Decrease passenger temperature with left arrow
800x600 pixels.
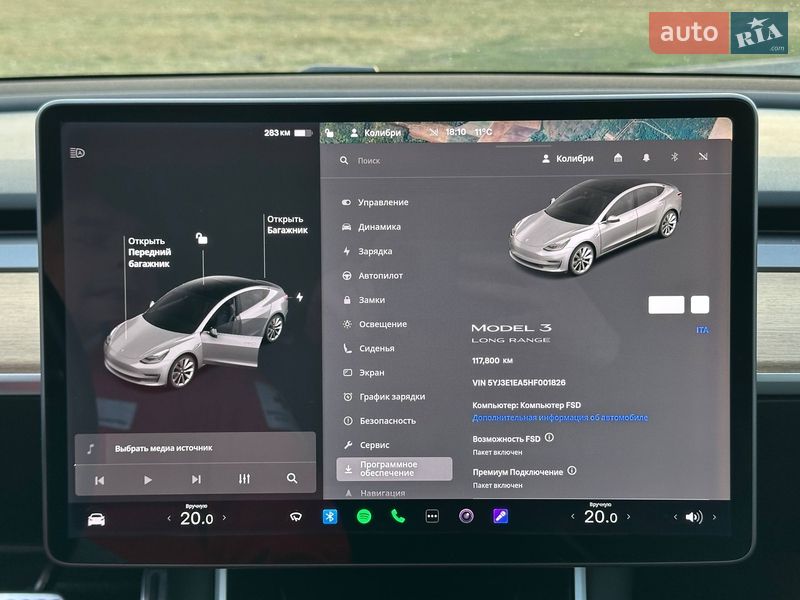pyautogui.click(x=573, y=517)
